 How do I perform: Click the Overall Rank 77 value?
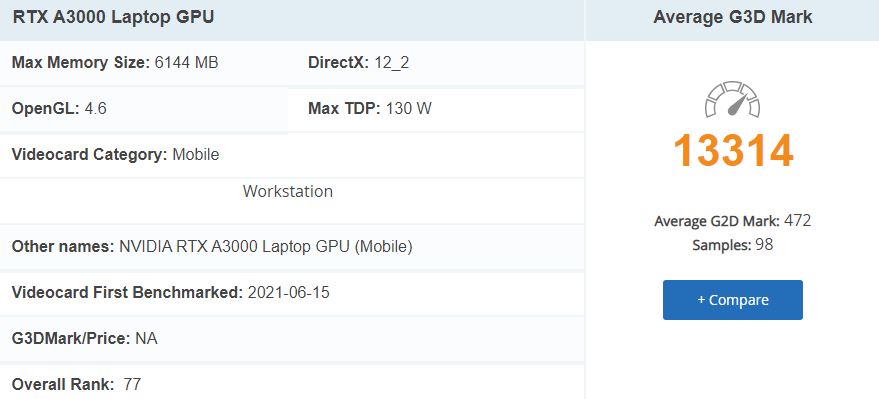pyautogui.click(x=132, y=384)
